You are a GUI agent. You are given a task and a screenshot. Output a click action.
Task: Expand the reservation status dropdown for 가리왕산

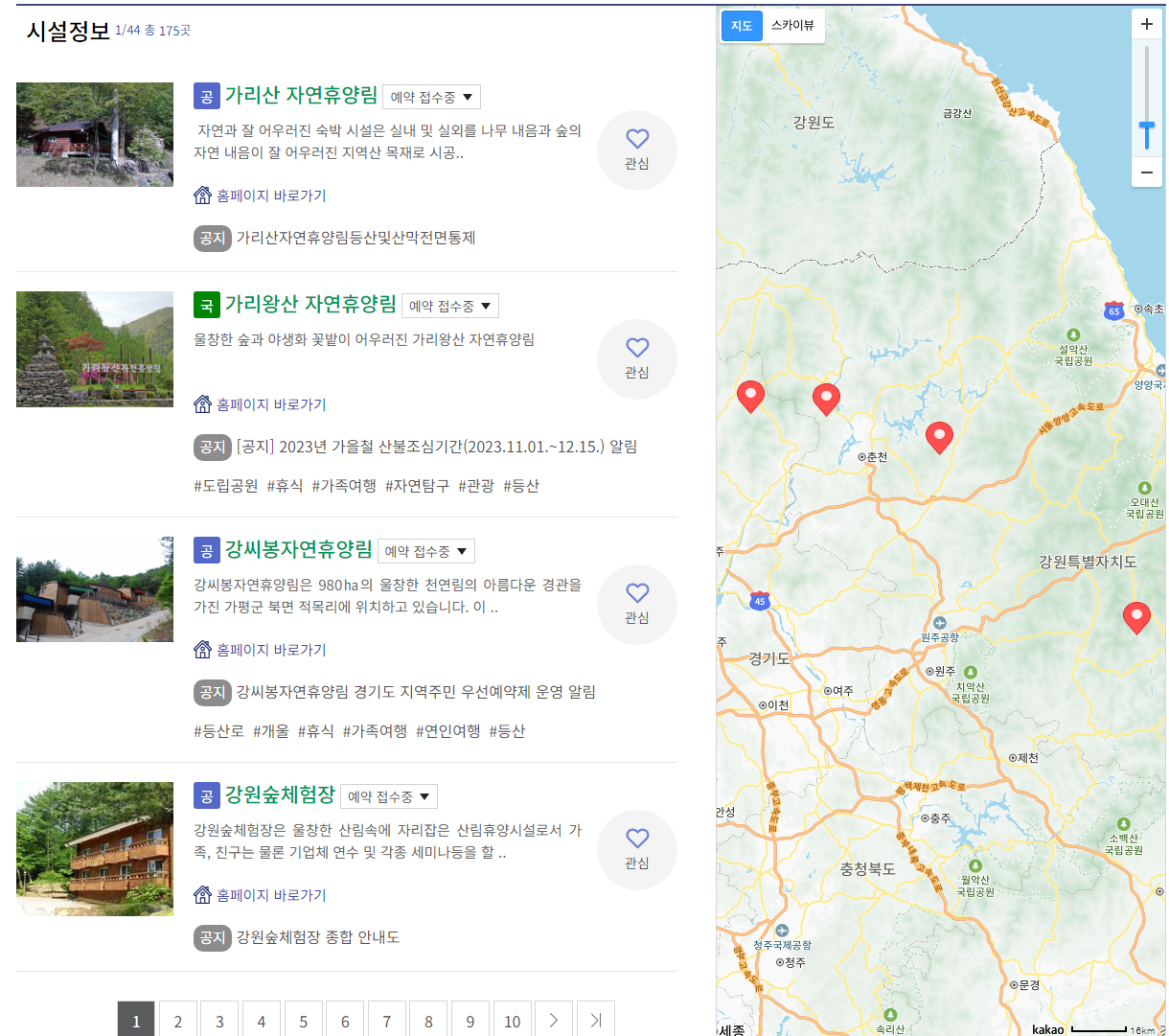pos(447,305)
